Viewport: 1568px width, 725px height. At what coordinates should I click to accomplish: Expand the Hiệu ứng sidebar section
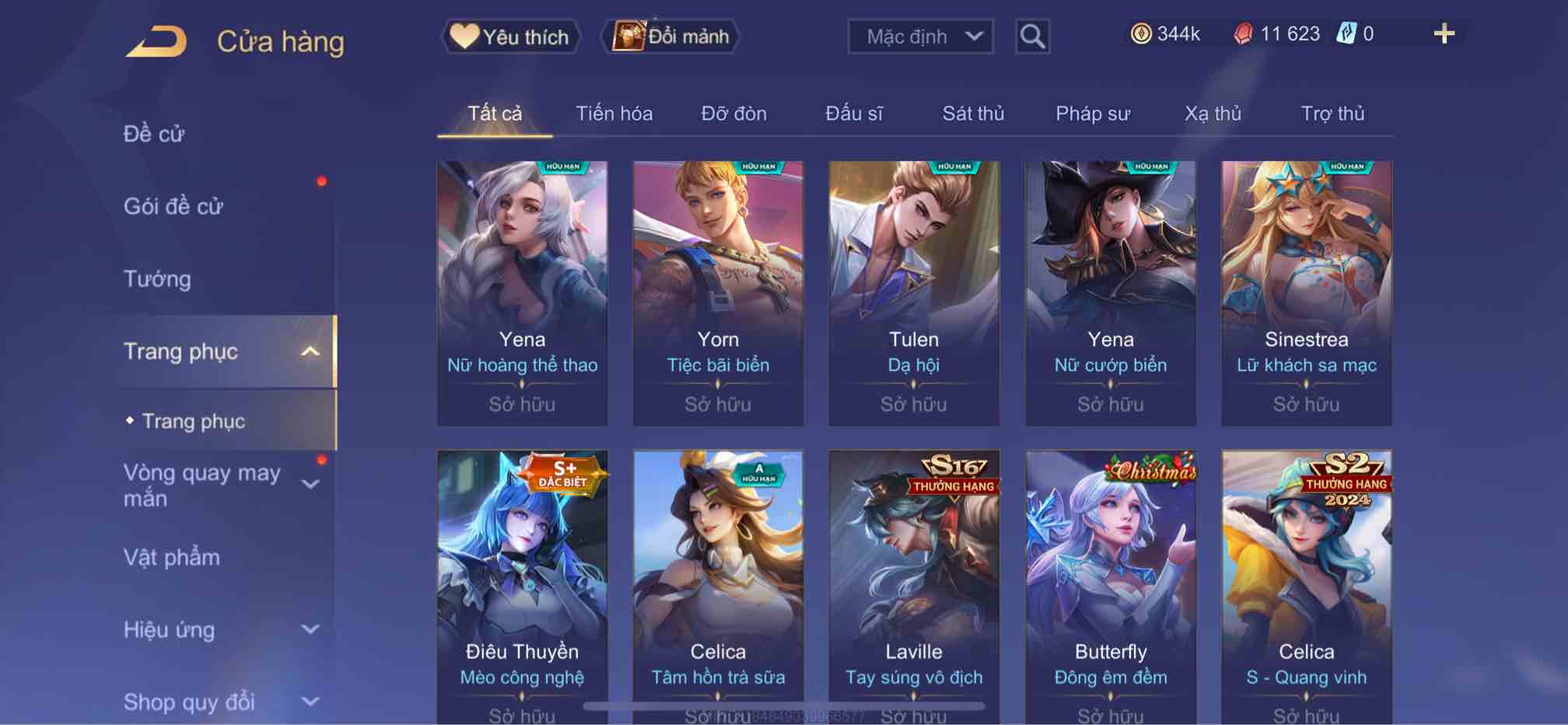(x=310, y=629)
